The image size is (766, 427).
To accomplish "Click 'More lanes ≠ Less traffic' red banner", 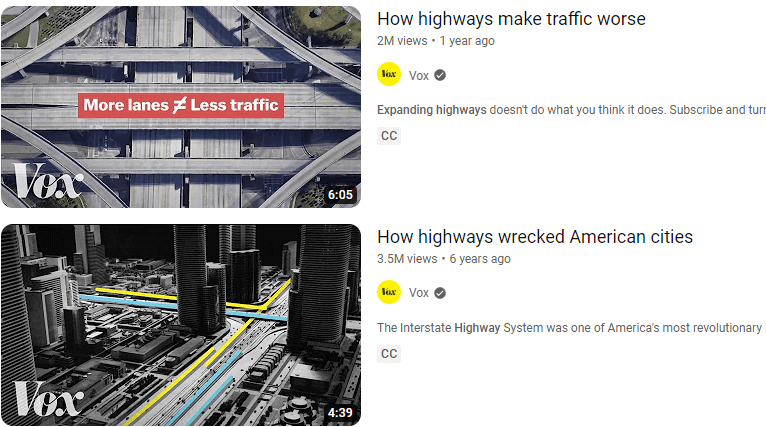I will click(181, 105).
